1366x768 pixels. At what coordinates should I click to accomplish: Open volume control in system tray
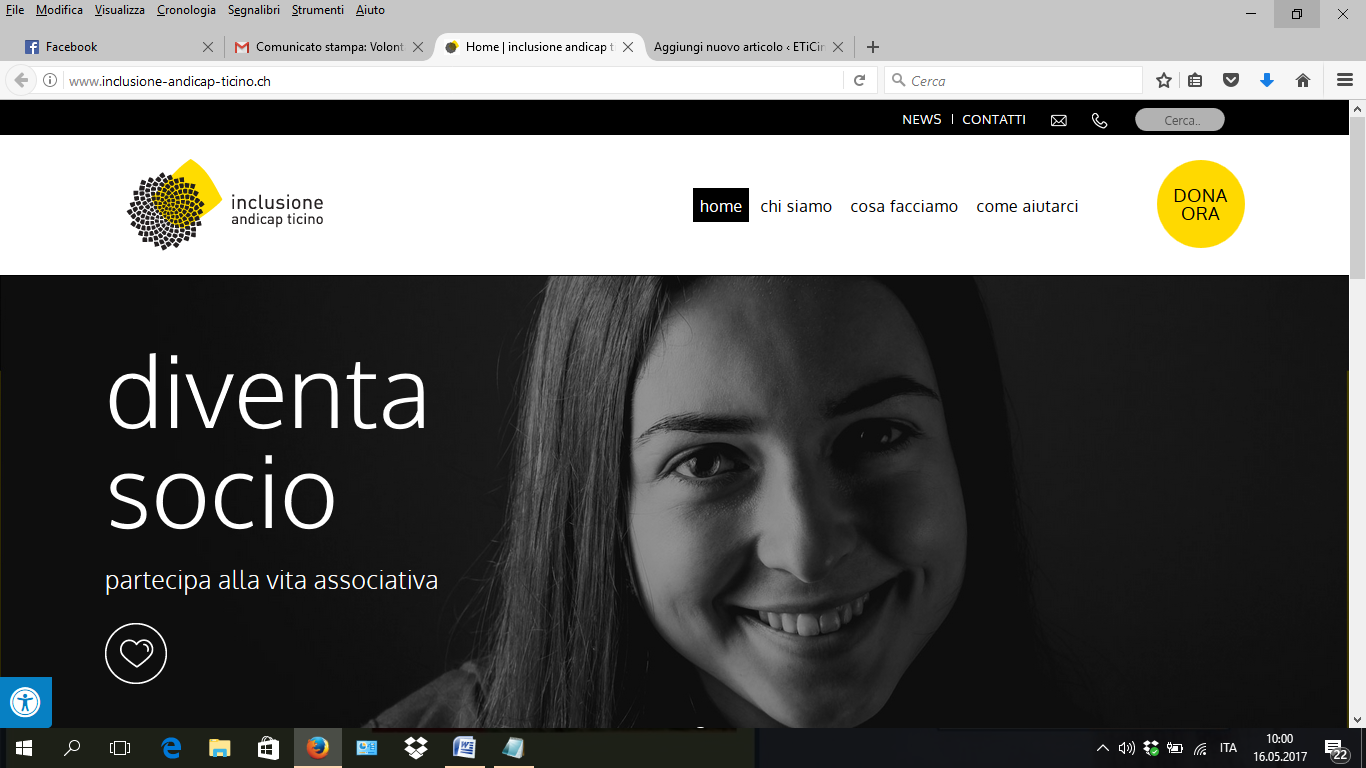(x=1127, y=748)
